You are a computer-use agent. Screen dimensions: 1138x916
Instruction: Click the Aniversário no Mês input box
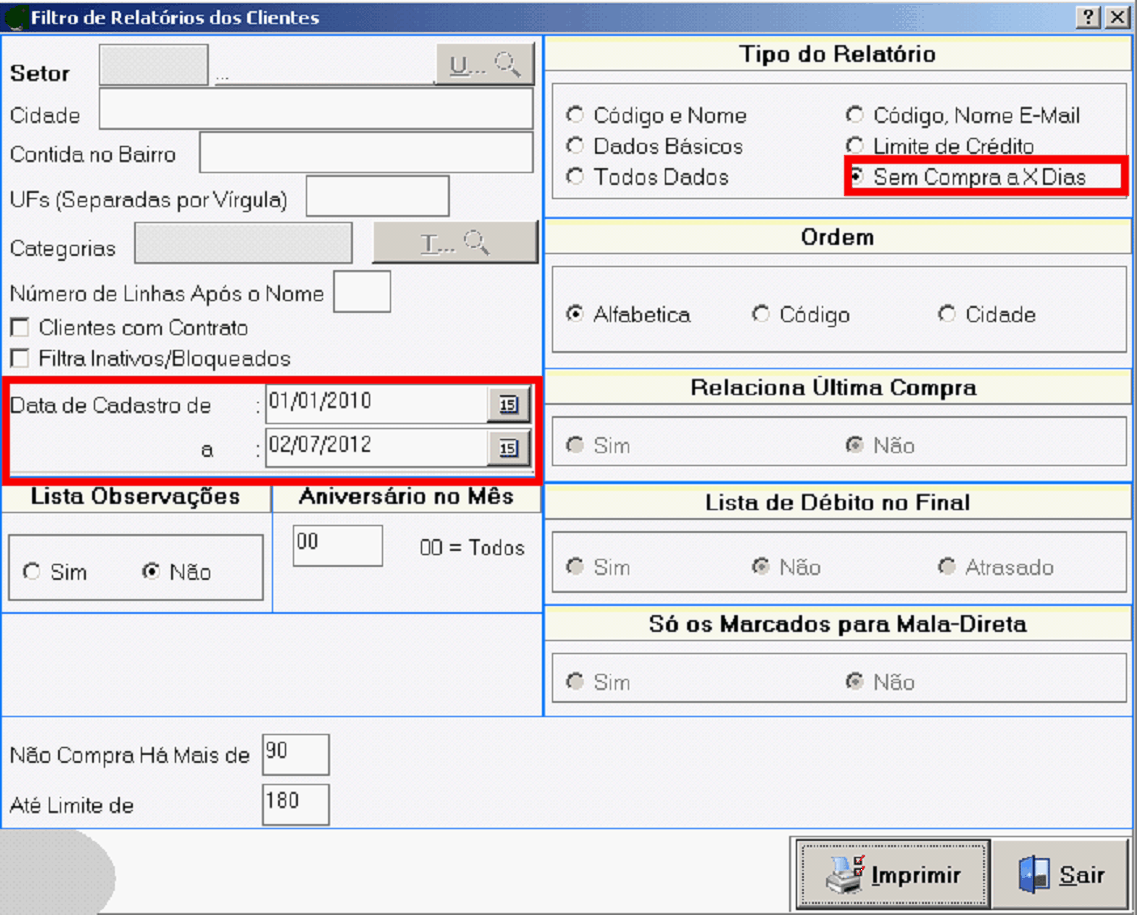(337, 546)
